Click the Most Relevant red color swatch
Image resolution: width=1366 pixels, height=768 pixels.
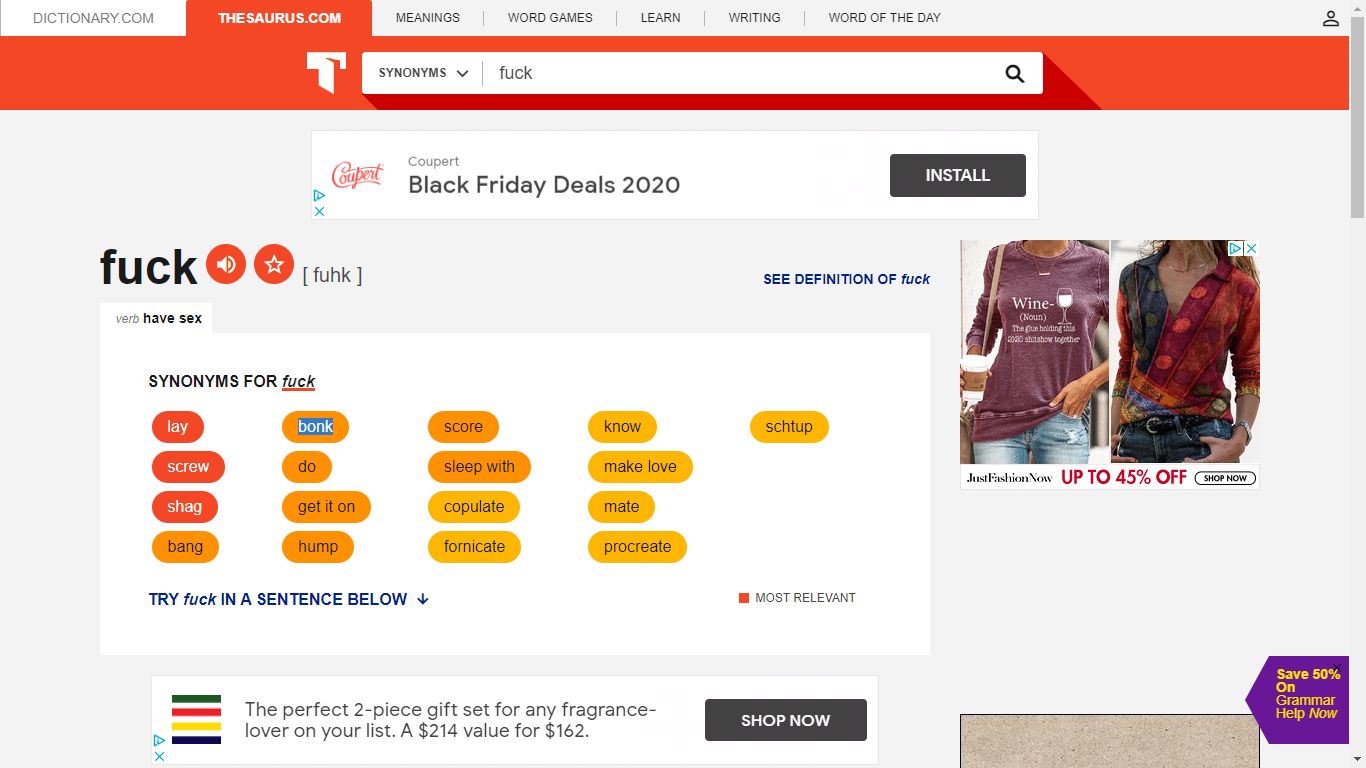click(x=744, y=598)
